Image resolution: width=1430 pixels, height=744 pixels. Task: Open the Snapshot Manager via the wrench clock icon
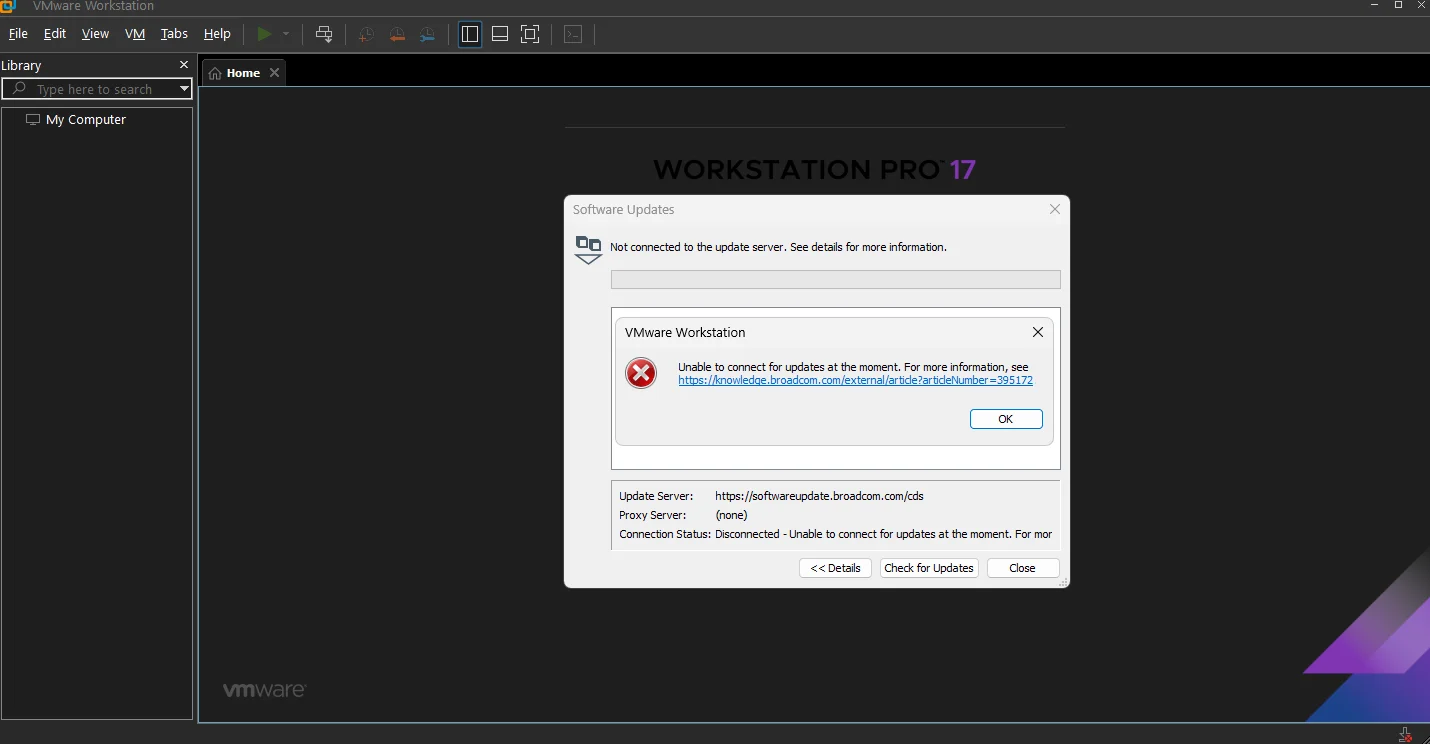tap(428, 33)
